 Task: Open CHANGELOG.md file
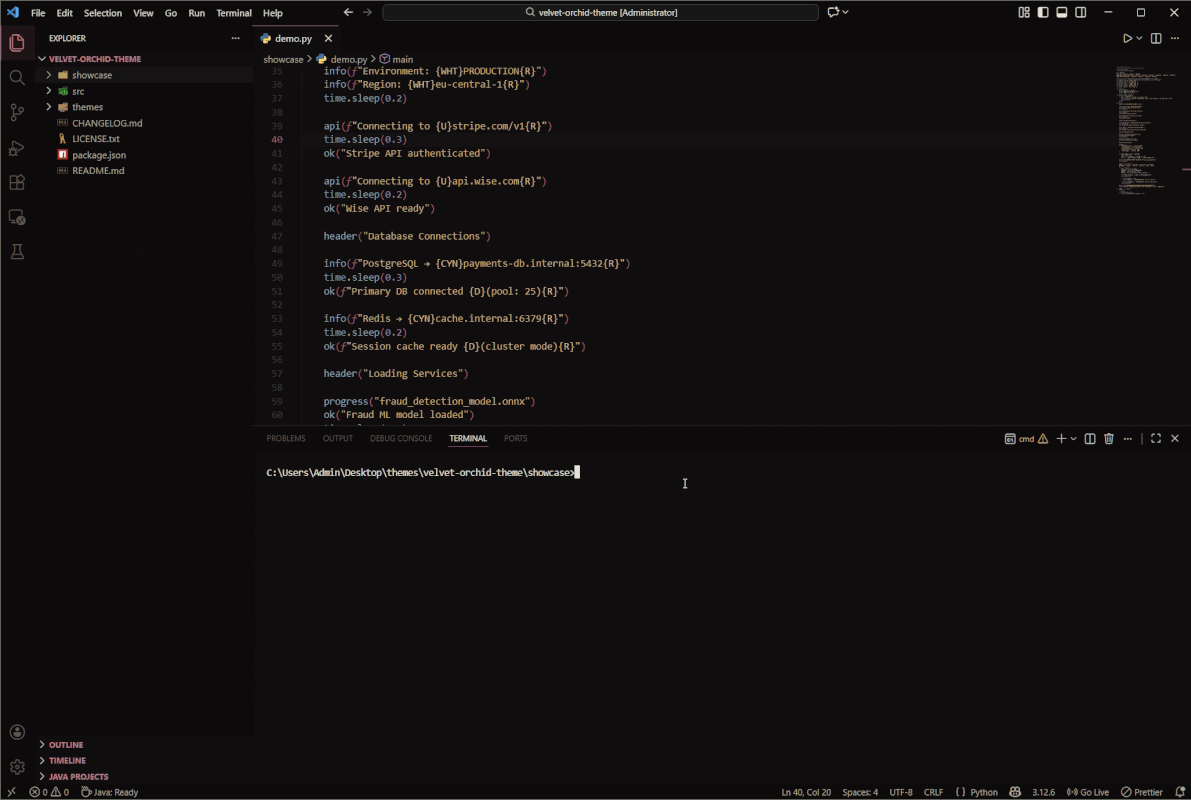tap(144, 122)
